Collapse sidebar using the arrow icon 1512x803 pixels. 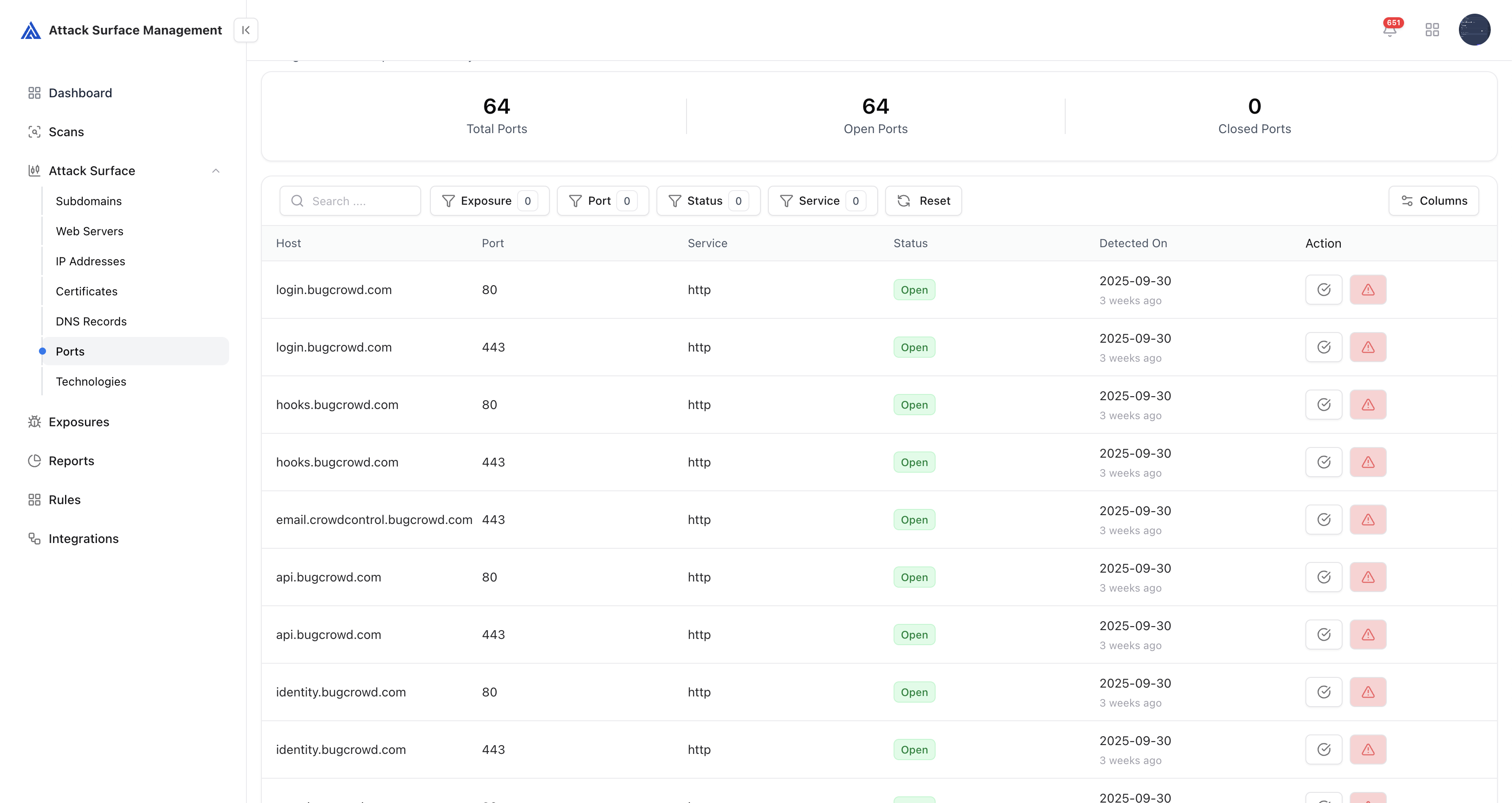click(246, 30)
